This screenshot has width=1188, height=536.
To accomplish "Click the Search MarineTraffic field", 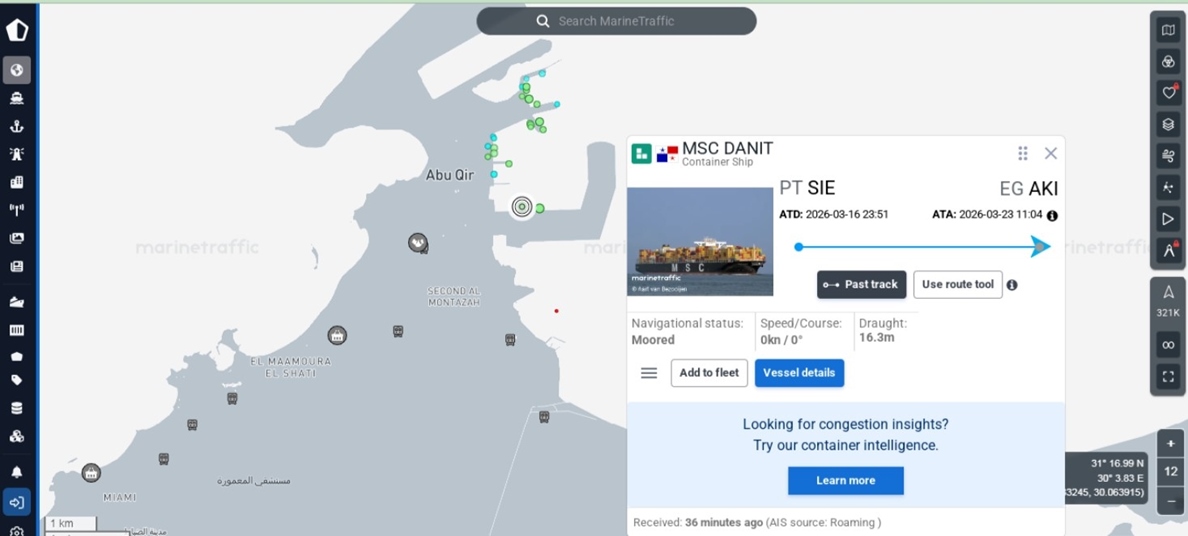I will 616,21.
